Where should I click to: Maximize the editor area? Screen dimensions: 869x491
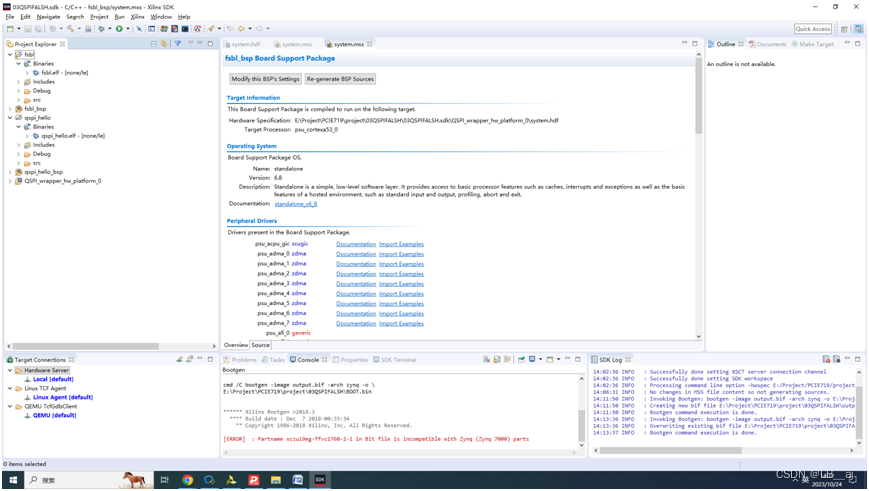[695, 43]
